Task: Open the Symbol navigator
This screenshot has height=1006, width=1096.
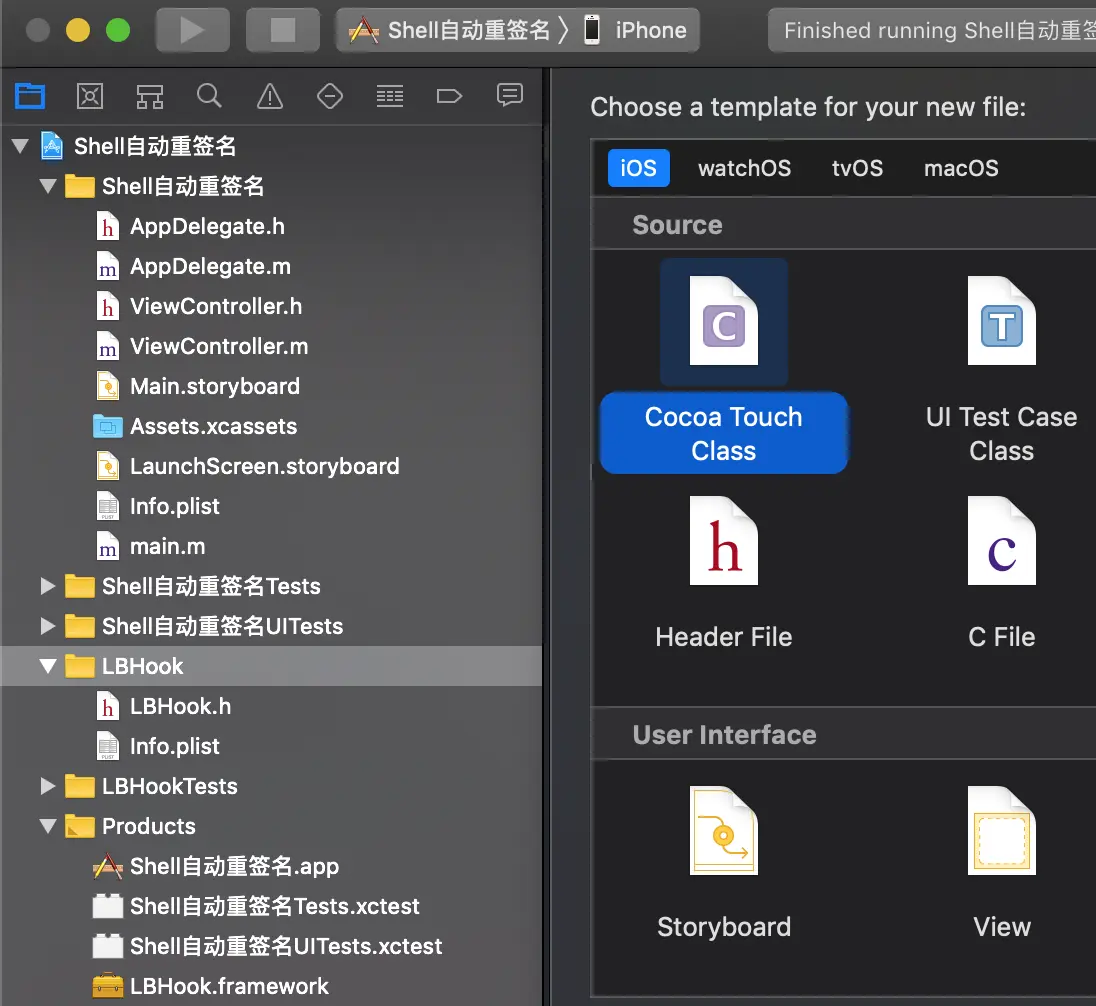Action: [150, 96]
